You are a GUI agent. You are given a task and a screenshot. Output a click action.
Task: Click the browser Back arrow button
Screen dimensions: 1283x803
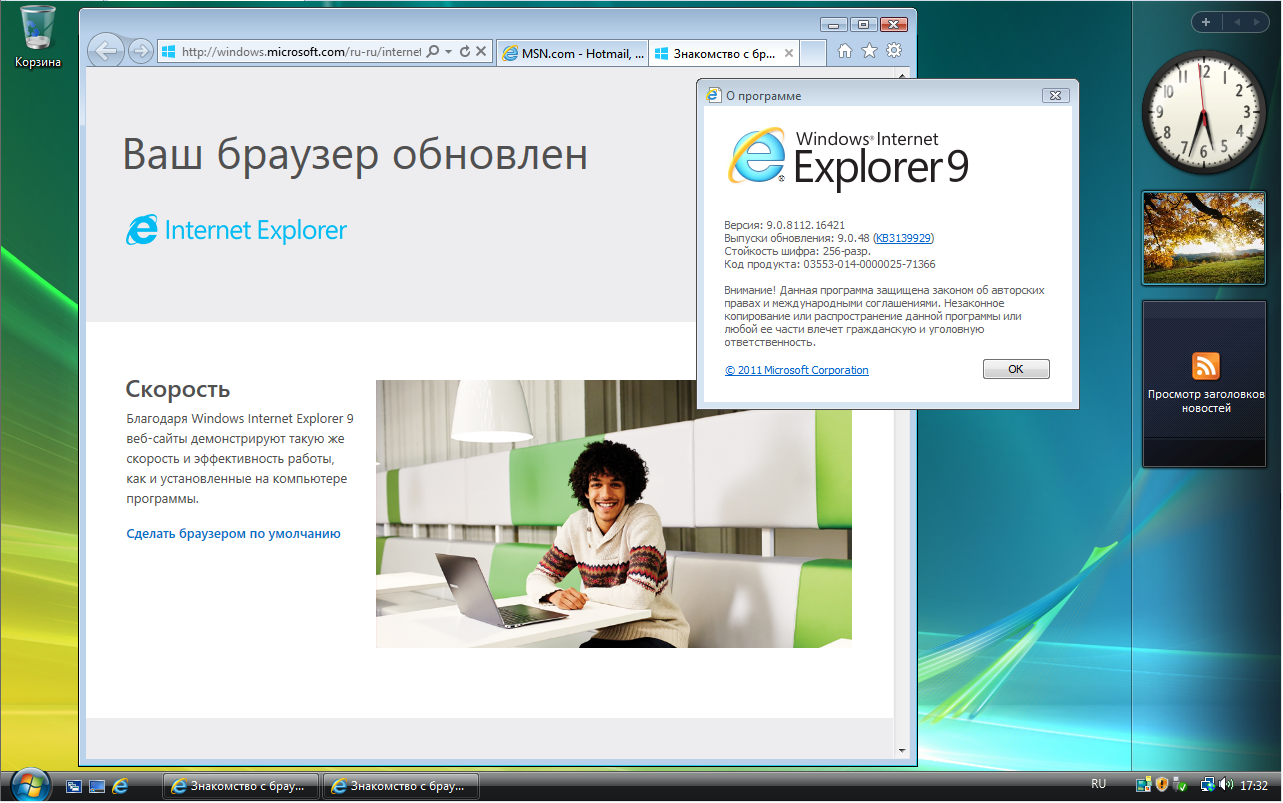(106, 50)
